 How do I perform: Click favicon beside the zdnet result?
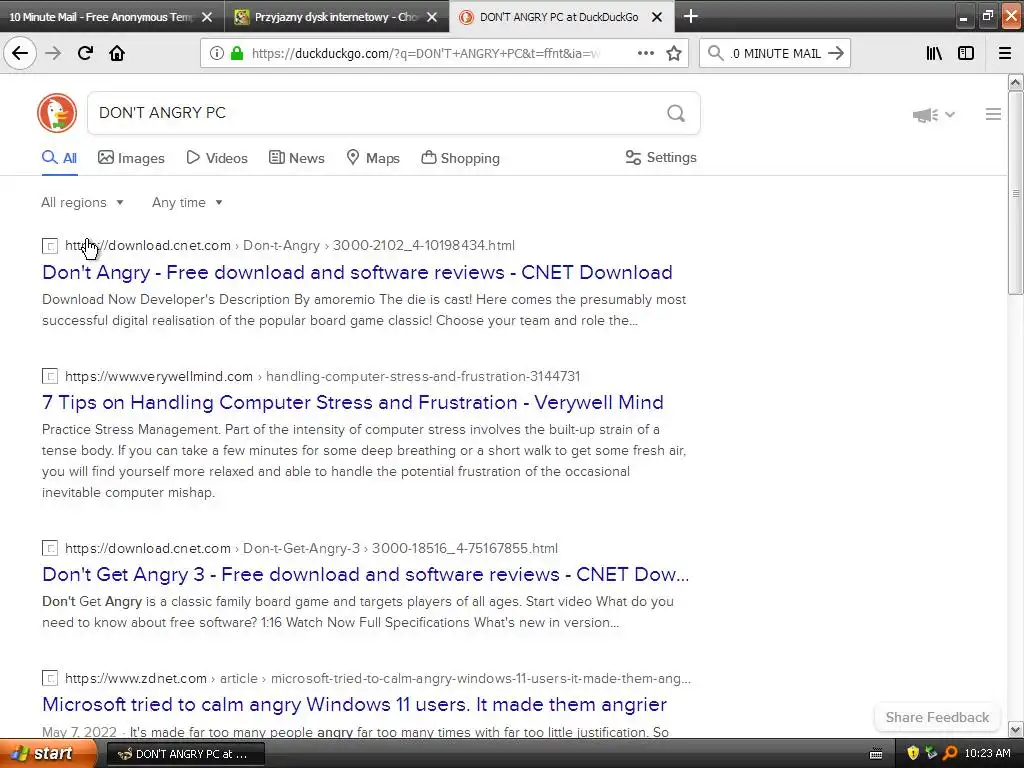point(50,678)
